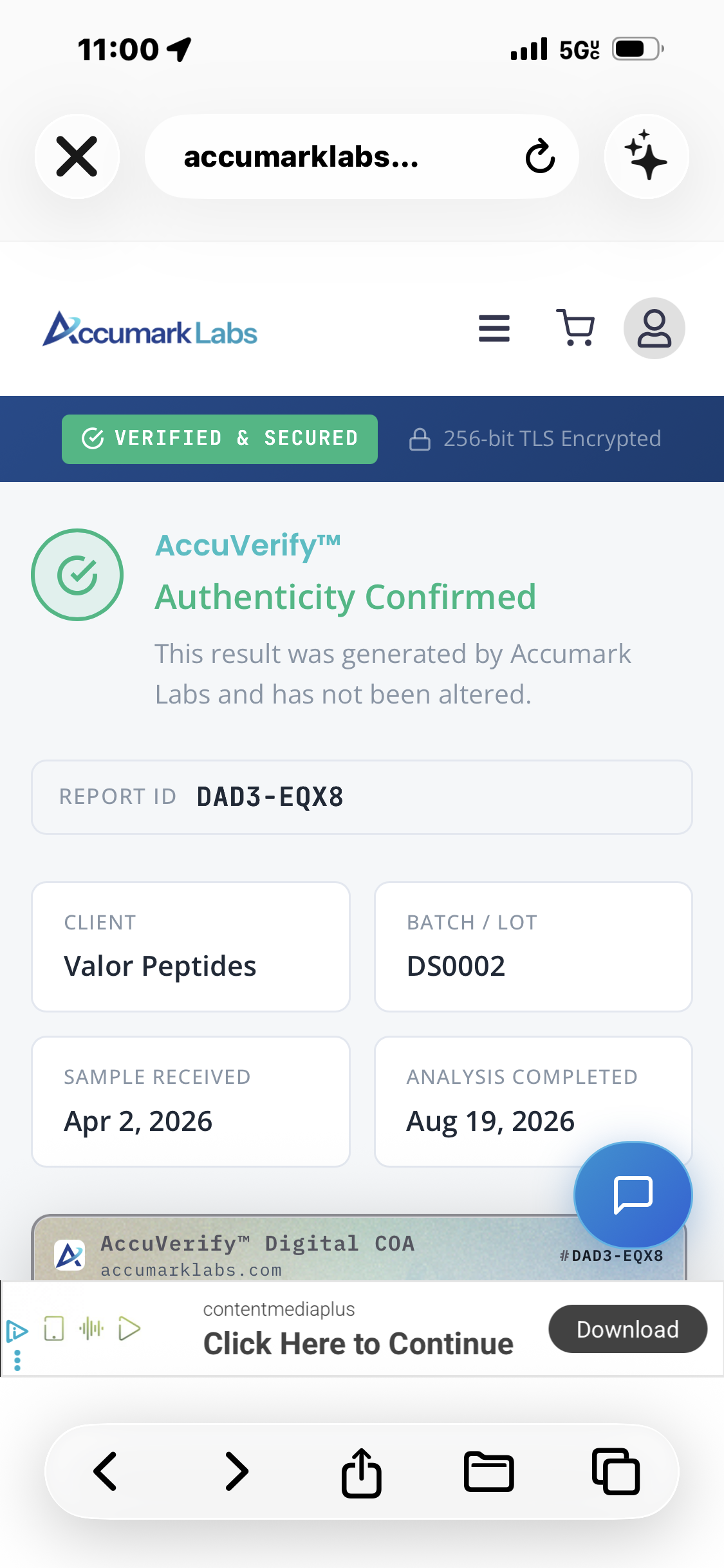Go forward to the next page
Screen dimensions: 724x1568
(236, 1471)
